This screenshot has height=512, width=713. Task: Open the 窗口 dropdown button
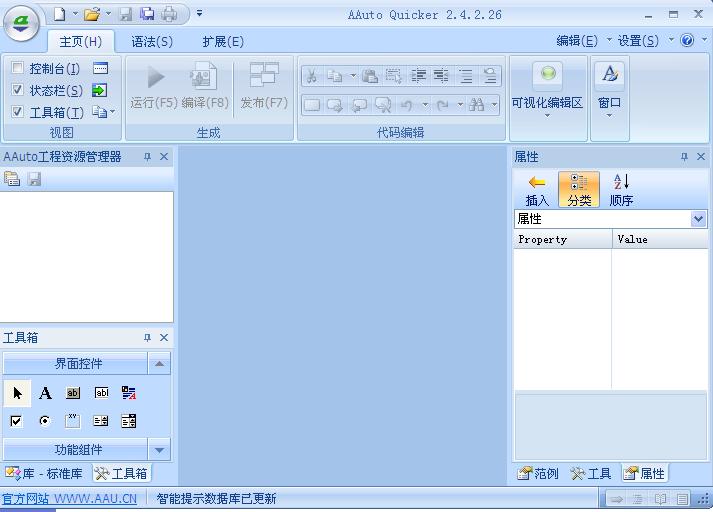pos(609,91)
